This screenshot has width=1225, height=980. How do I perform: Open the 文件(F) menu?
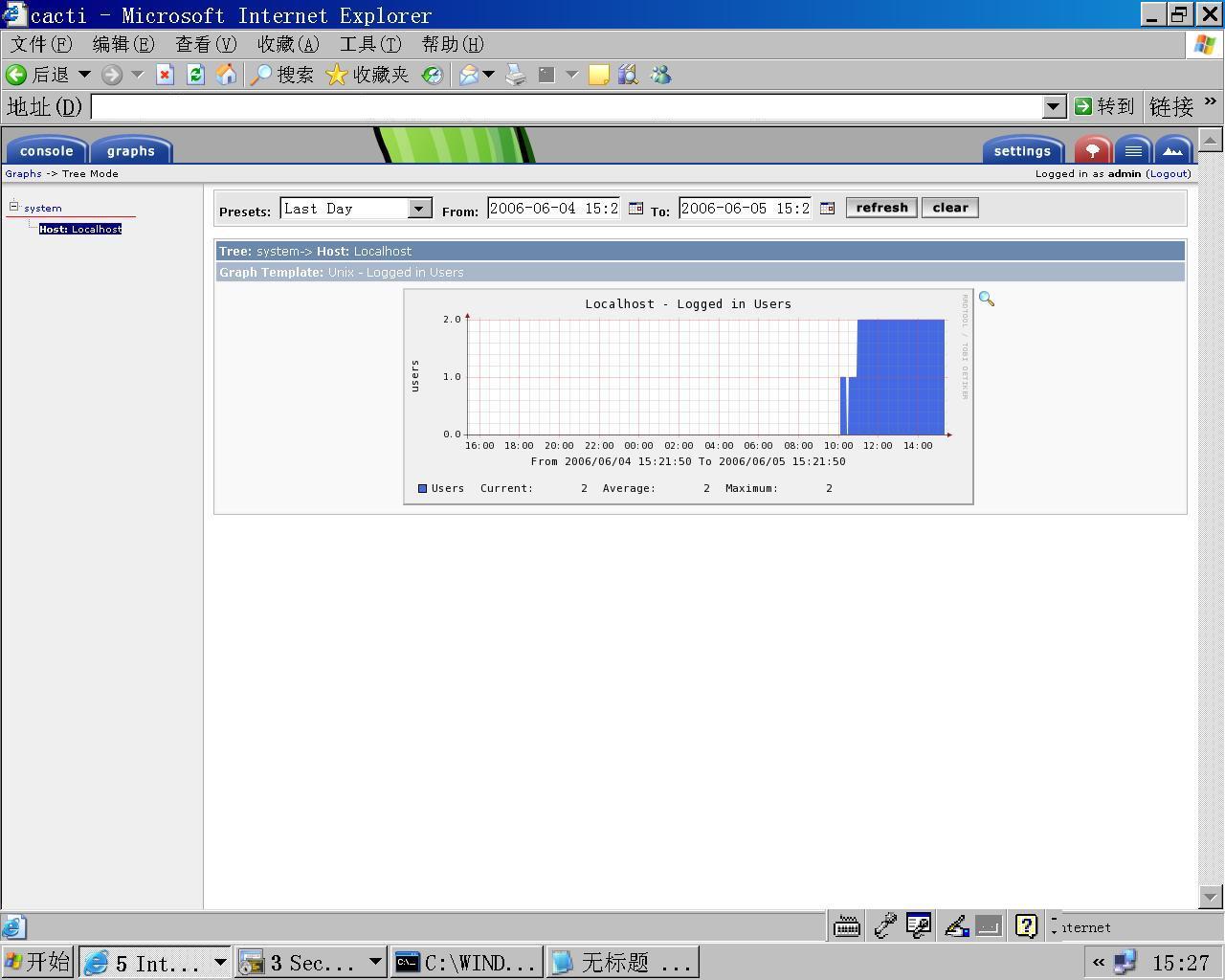(x=40, y=44)
